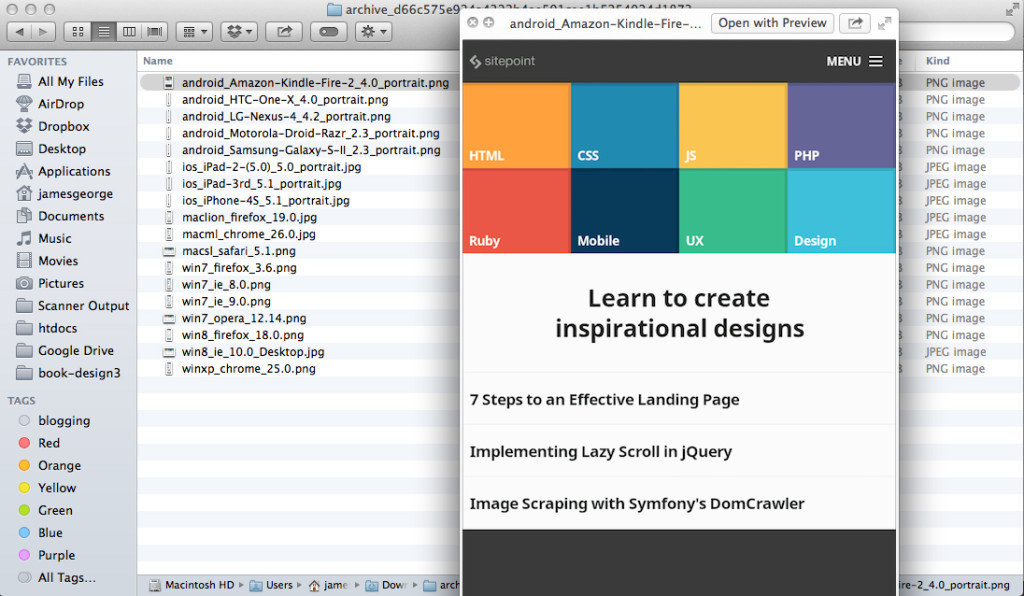The height and width of the screenshot is (596, 1024).
Task: Click the Open with Preview button
Action: (772, 23)
